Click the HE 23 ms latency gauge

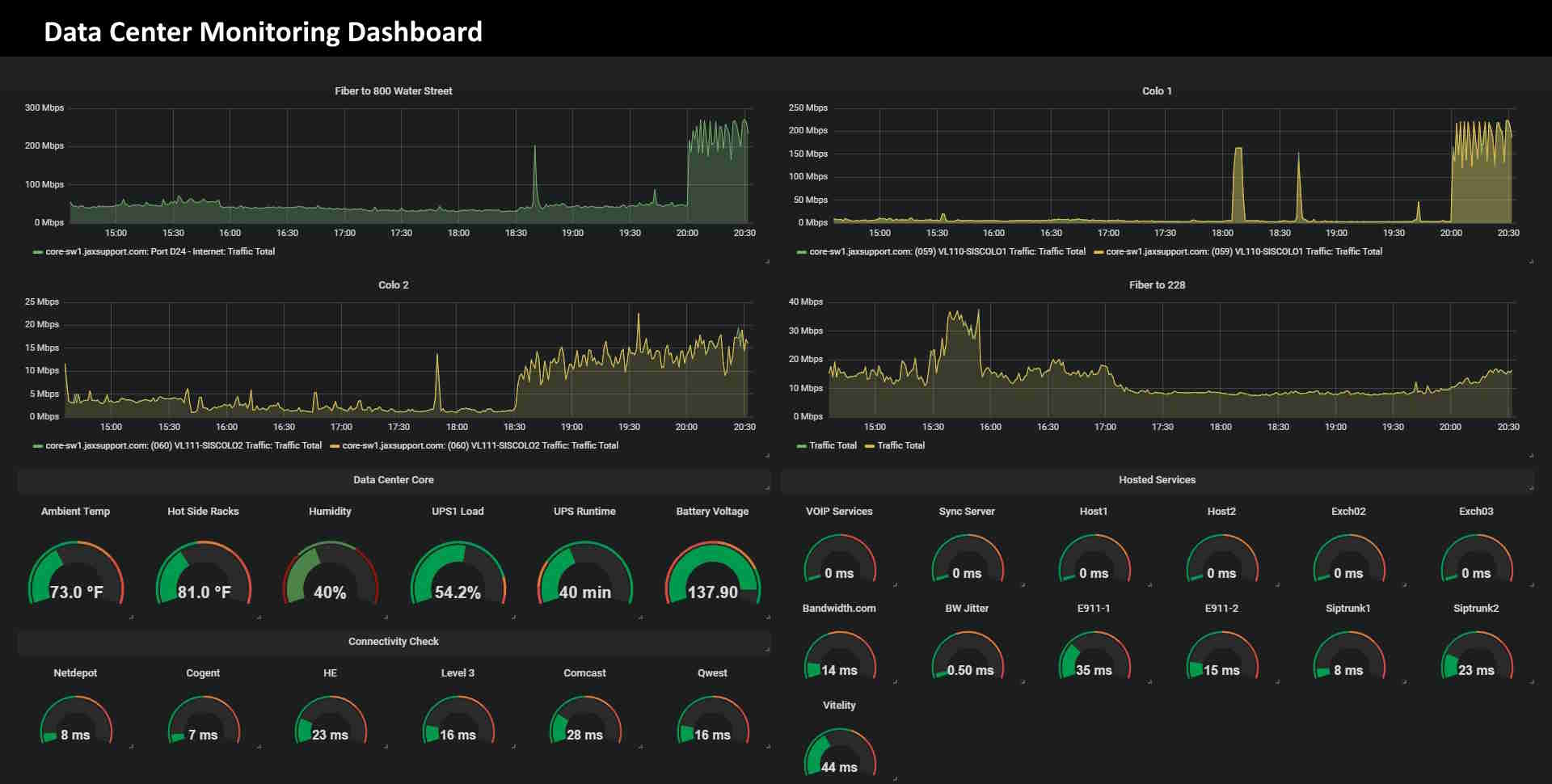(330, 721)
